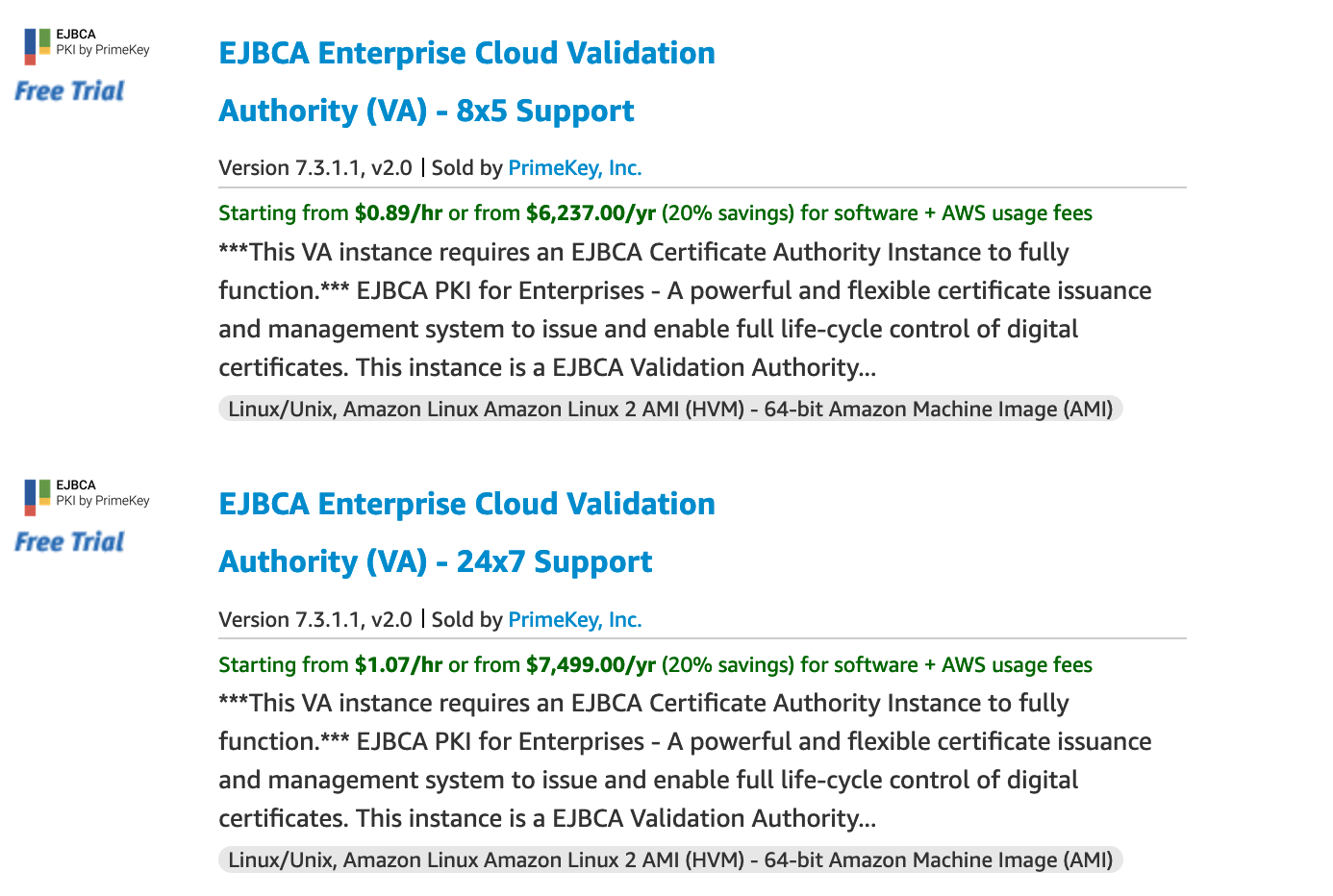Click "(20% savings)" in the 8x5 Support pricing line

point(727,213)
